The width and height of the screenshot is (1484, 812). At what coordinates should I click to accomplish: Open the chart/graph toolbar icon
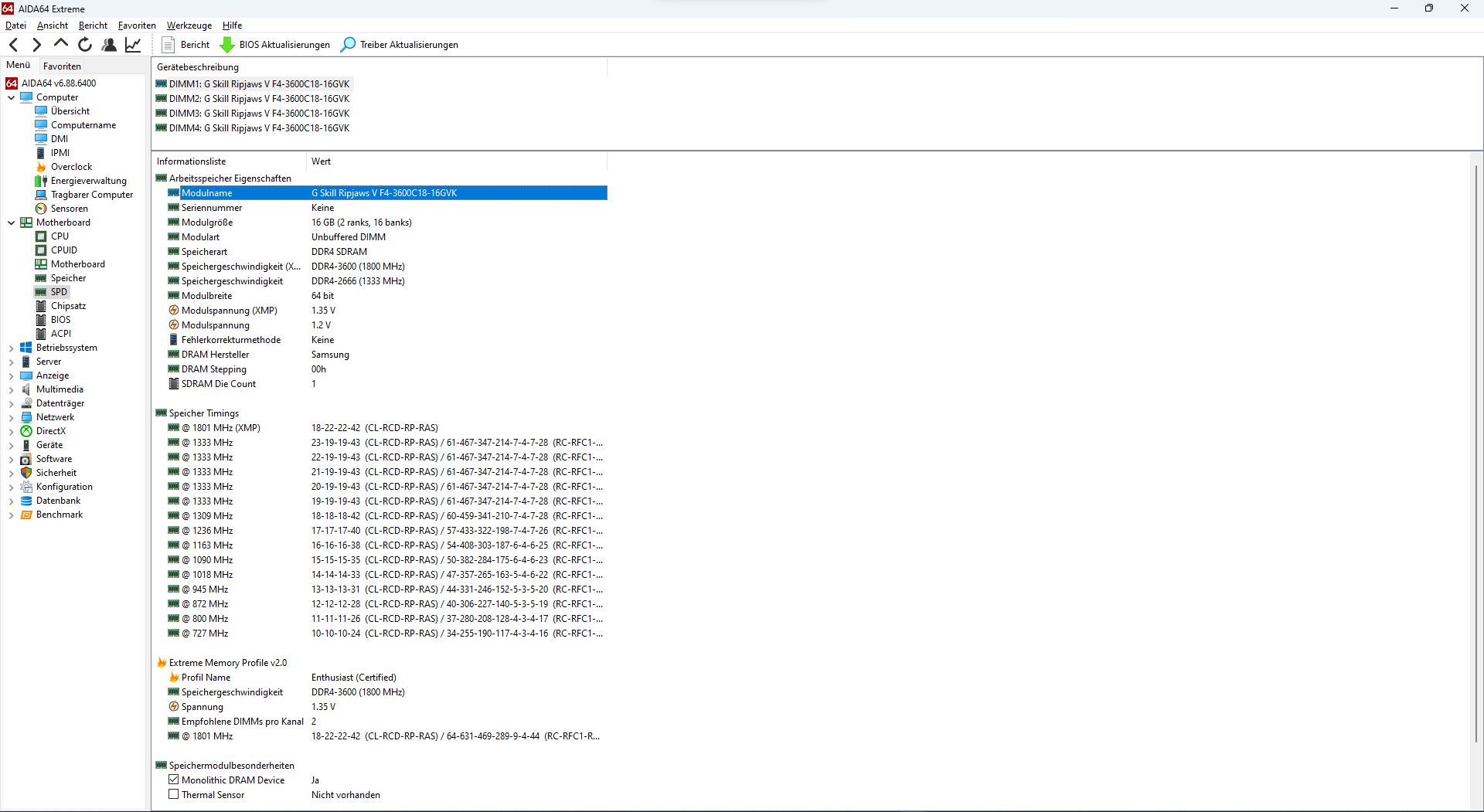[x=132, y=45]
